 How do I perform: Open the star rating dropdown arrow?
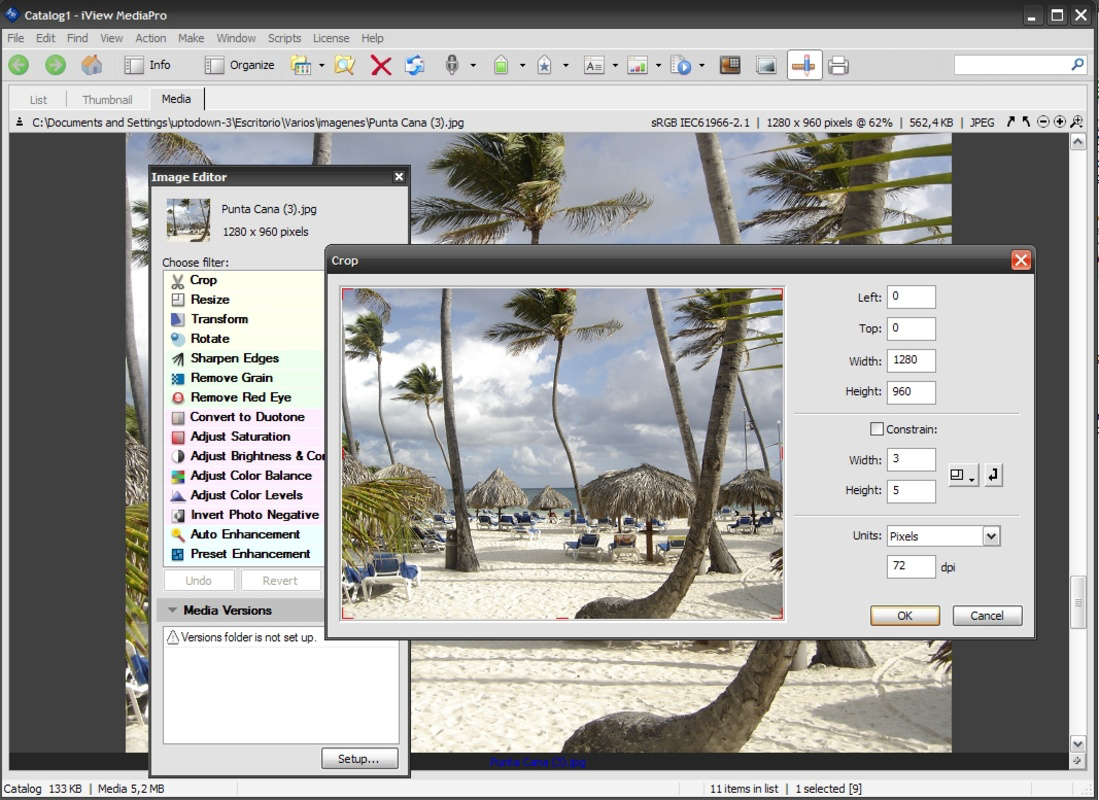pos(566,65)
